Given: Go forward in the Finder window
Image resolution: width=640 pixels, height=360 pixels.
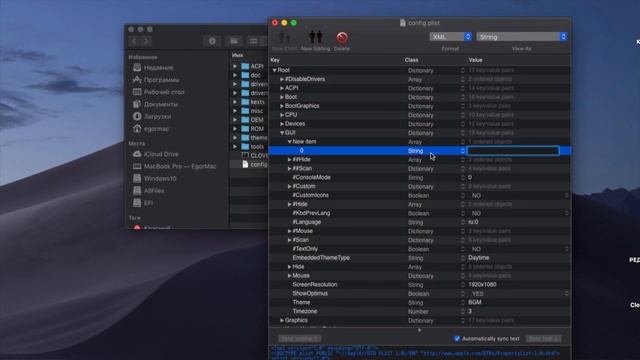Looking at the screenshot, I should 147,41.
